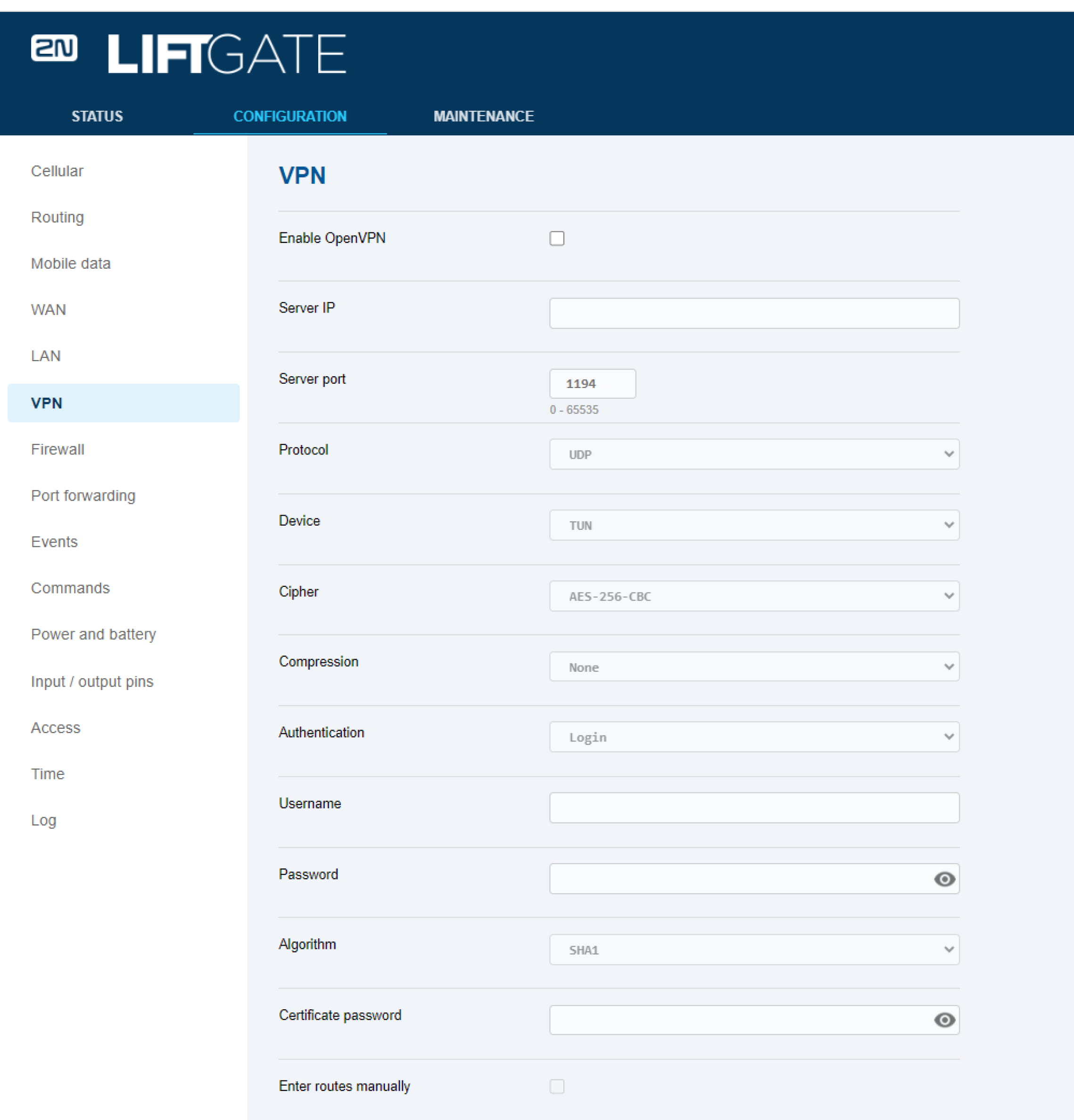This screenshot has height=1120, width=1074.
Task: Click the 'Enter routes manually' label
Action: tap(344, 1086)
